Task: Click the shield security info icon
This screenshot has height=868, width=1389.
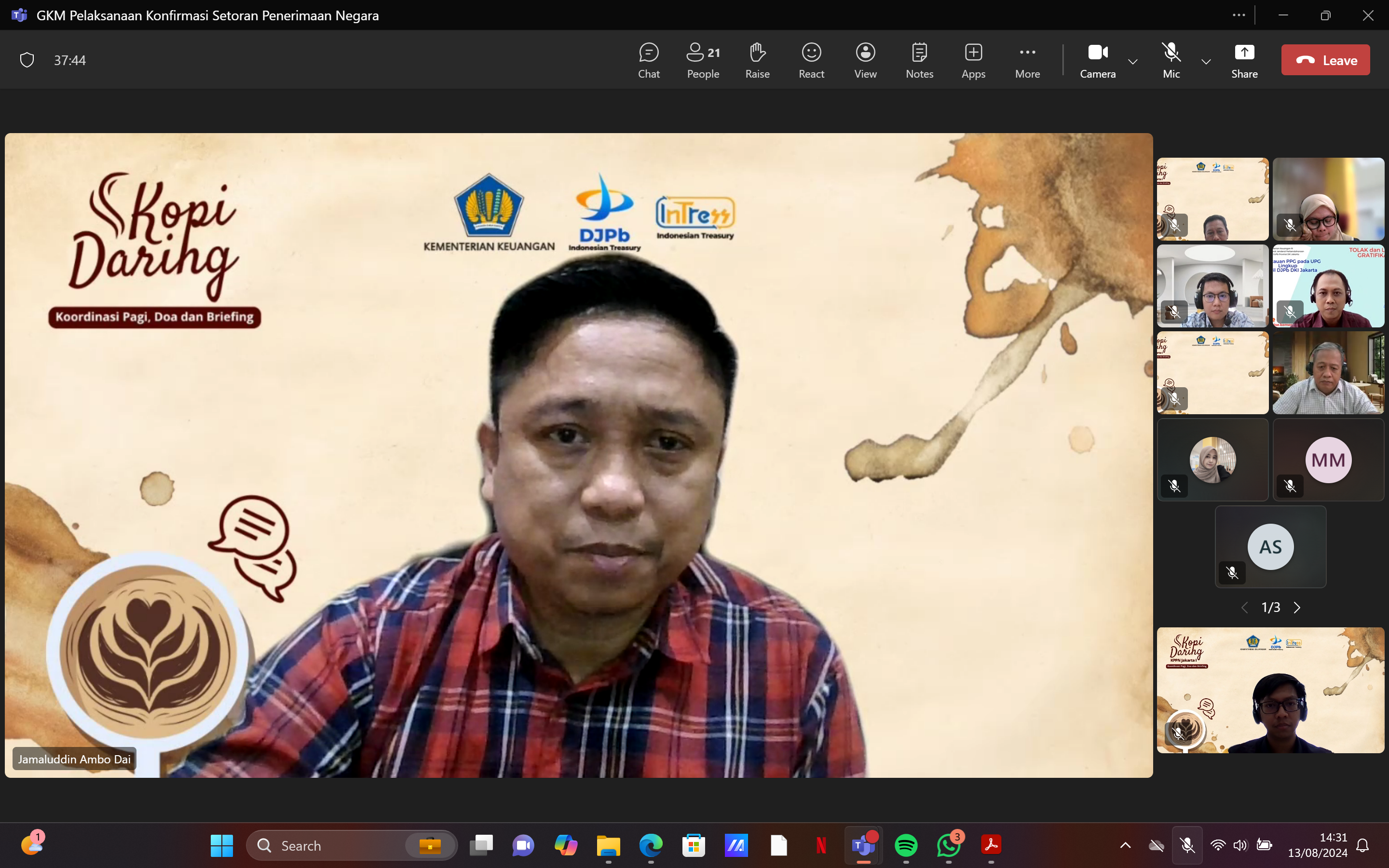Action: [x=27, y=60]
